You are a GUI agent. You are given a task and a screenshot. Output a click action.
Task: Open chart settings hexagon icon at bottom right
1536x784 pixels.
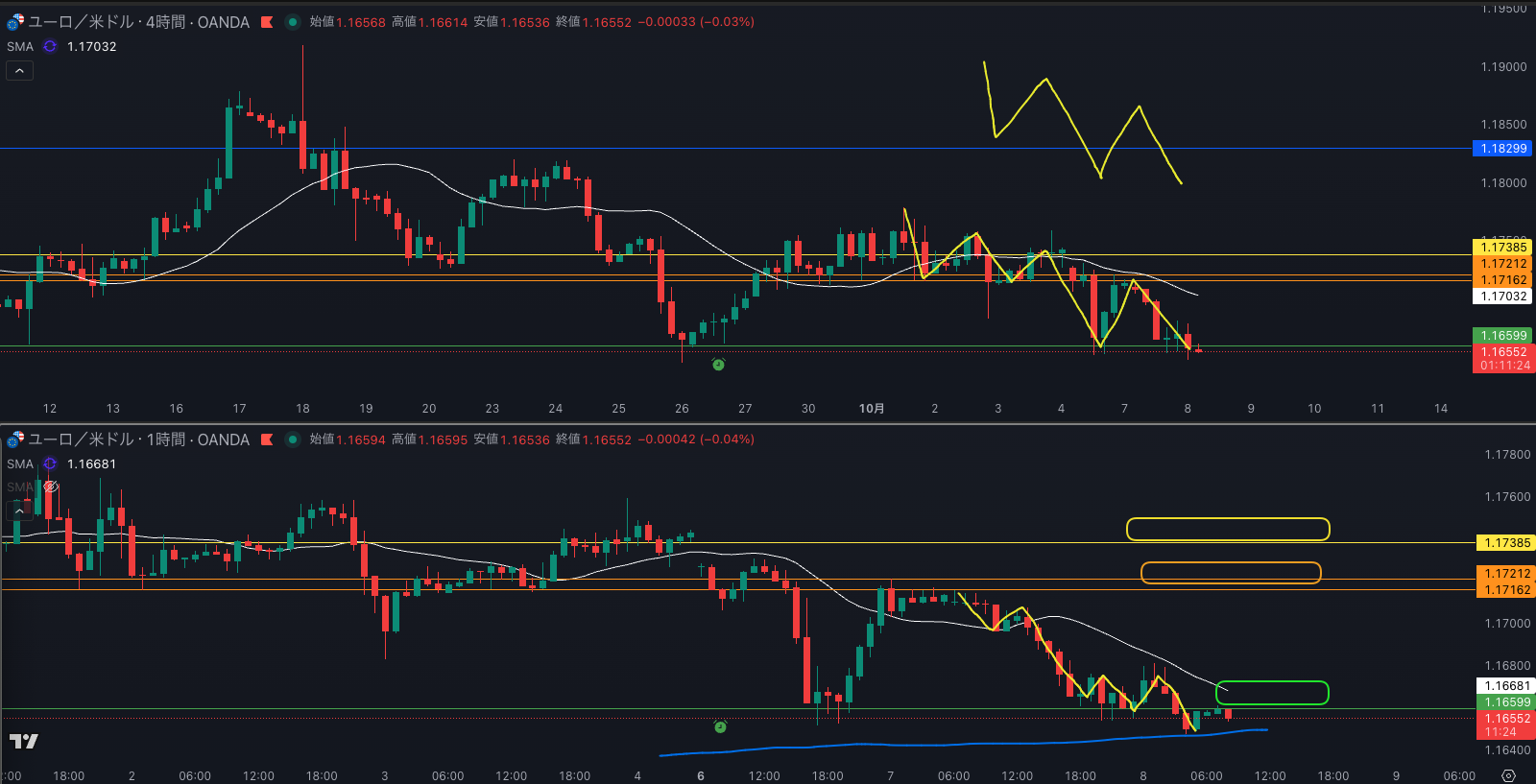(1508, 775)
